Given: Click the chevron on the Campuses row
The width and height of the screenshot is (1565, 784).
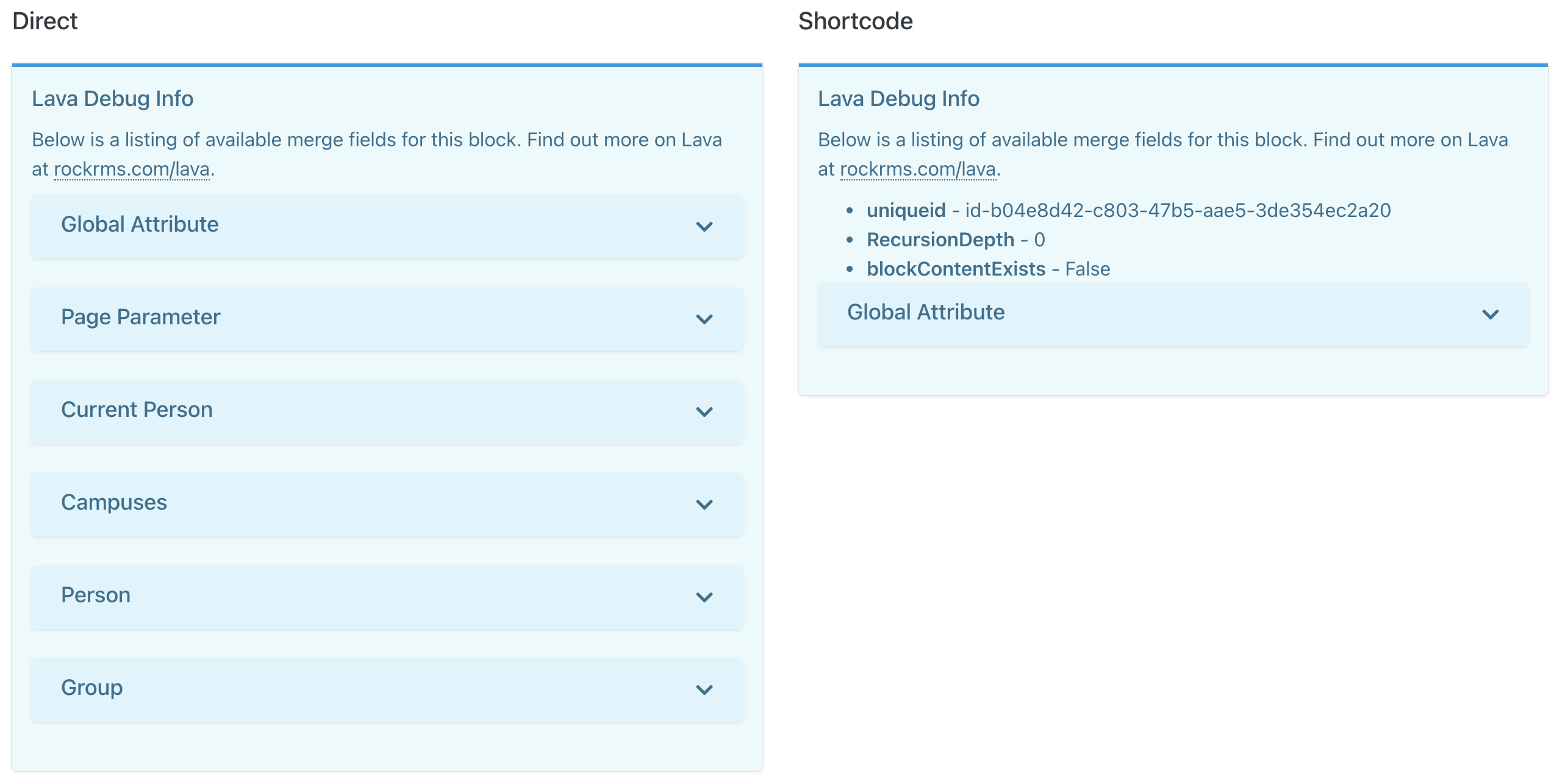Looking at the screenshot, I should 706,505.
